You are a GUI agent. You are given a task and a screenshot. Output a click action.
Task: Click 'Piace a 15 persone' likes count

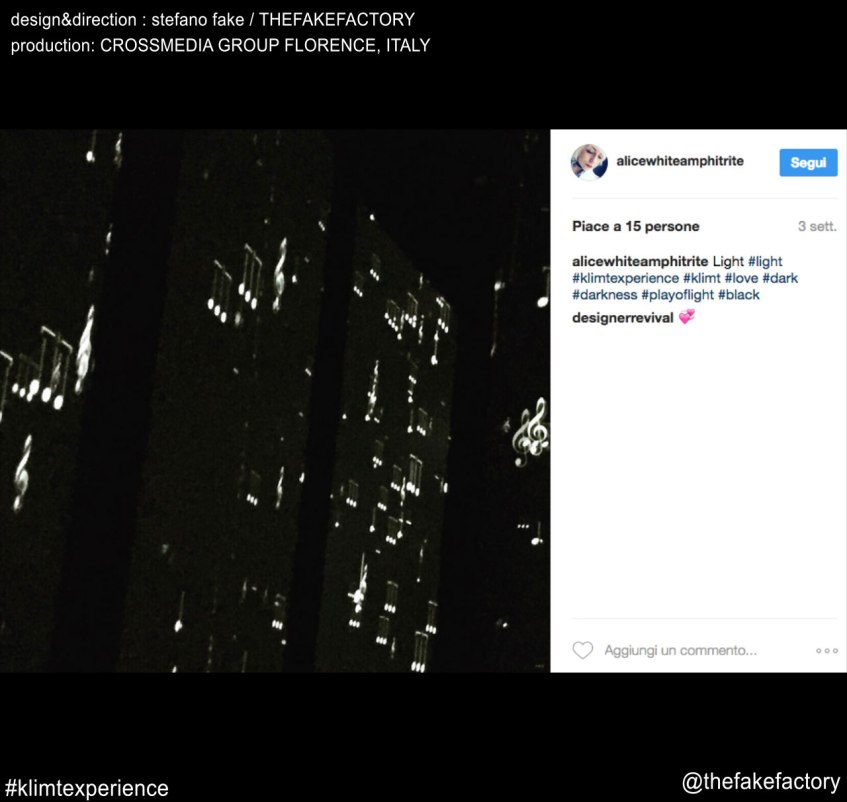pyautogui.click(x=635, y=226)
